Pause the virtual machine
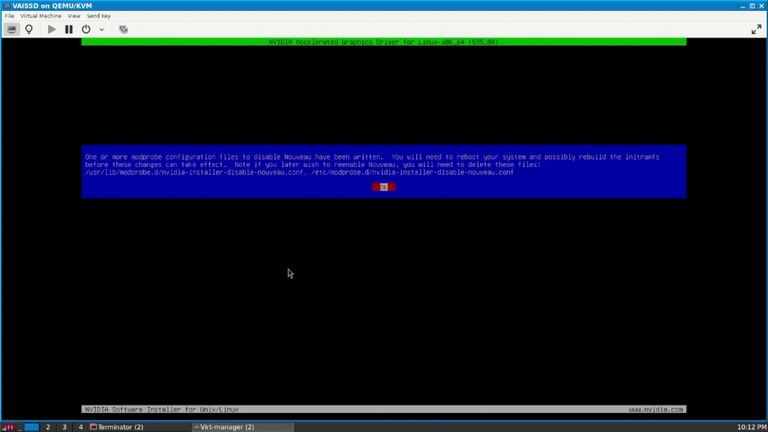The image size is (768, 432). coord(69,29)
